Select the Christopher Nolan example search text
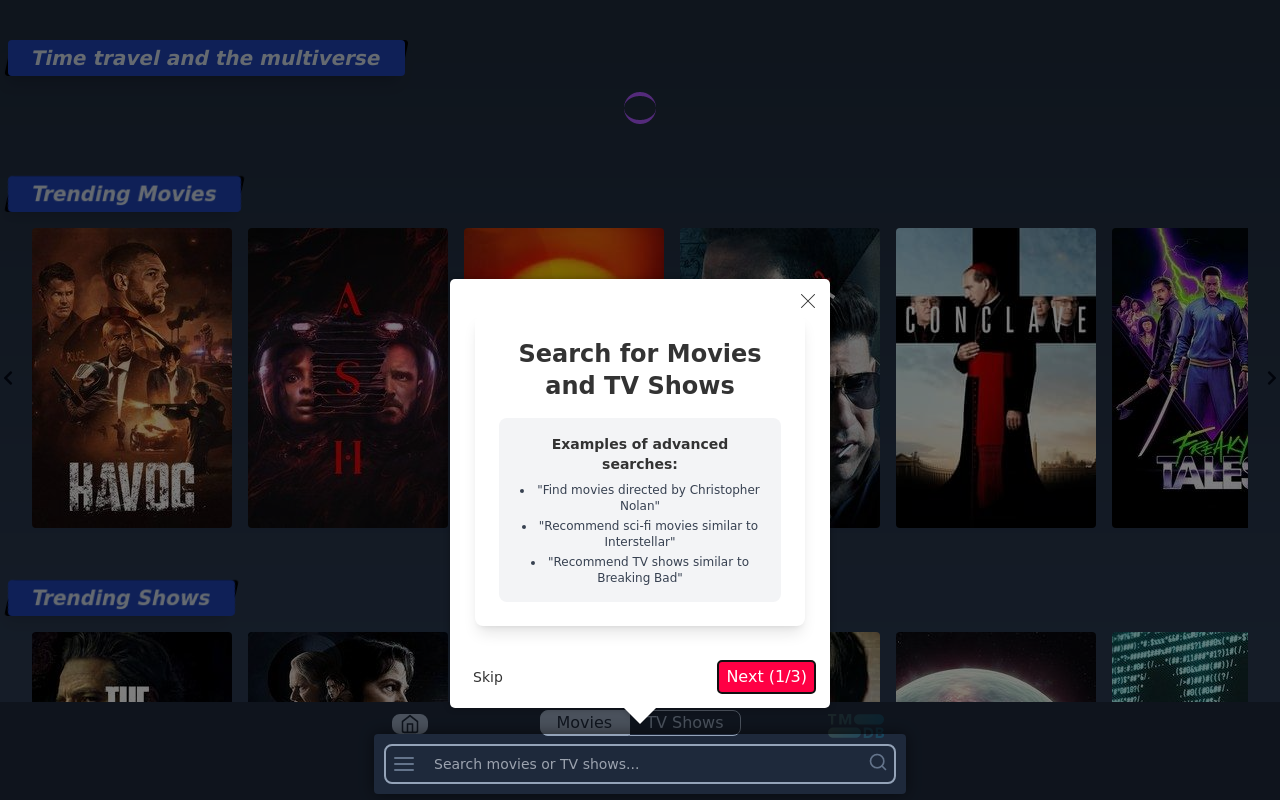The width and height of the screenshot is (1280, 800). point(648,498)
